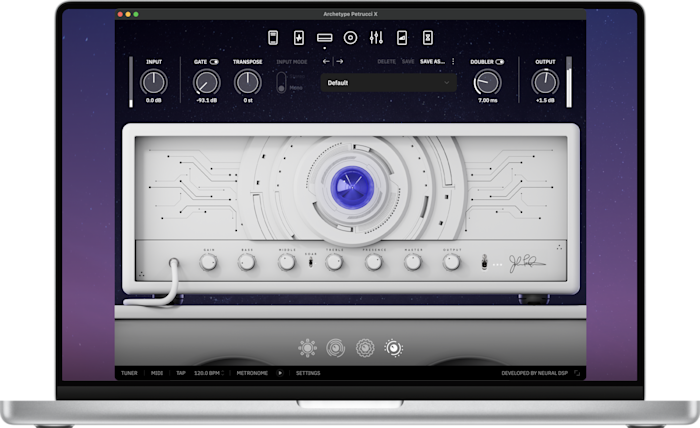Screen dimensions: 700x428
Task: Open the preset options three-dot menu
Action: click(x=453, y=62)
